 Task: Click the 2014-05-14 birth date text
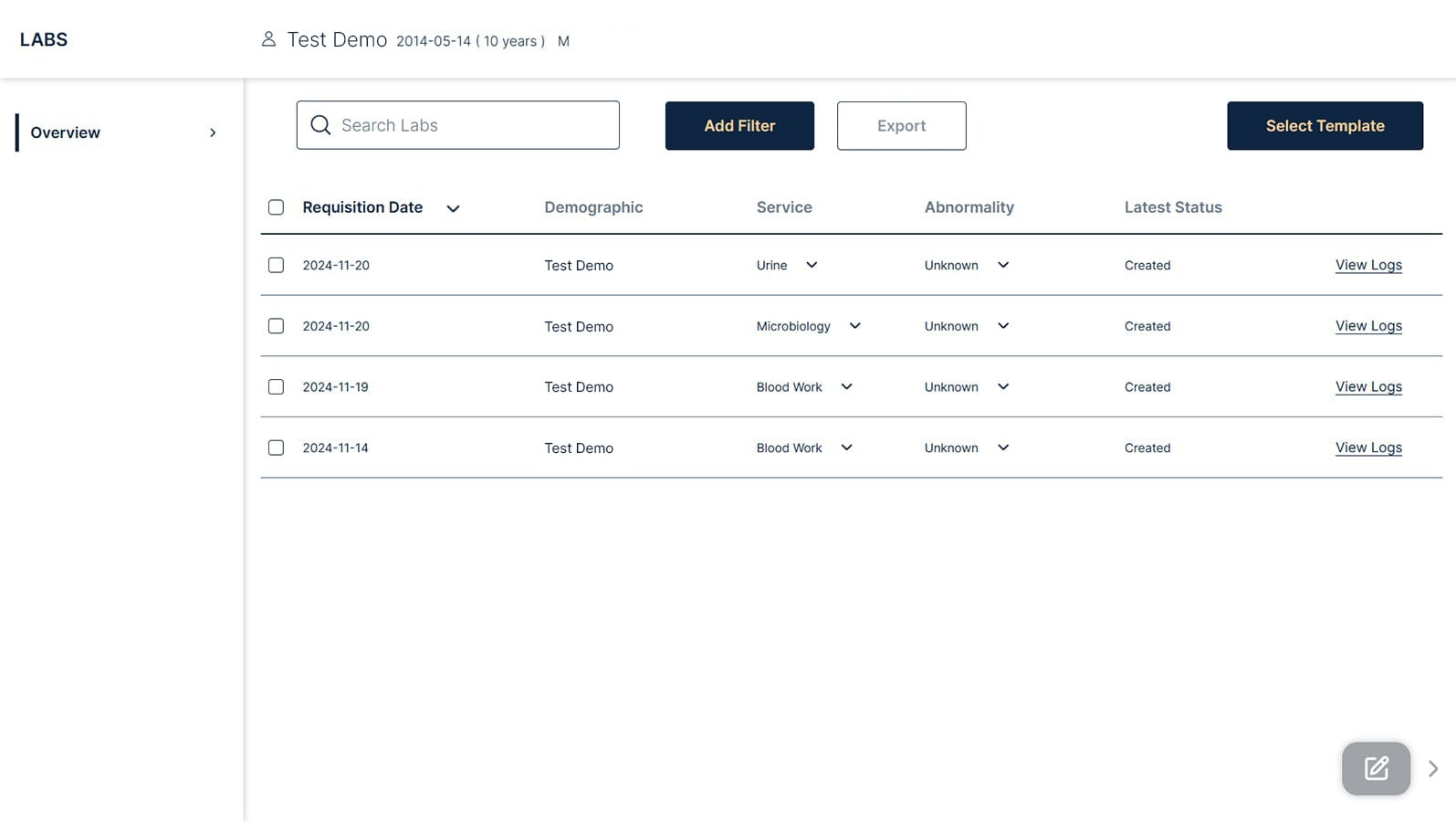tap(434, 41)
